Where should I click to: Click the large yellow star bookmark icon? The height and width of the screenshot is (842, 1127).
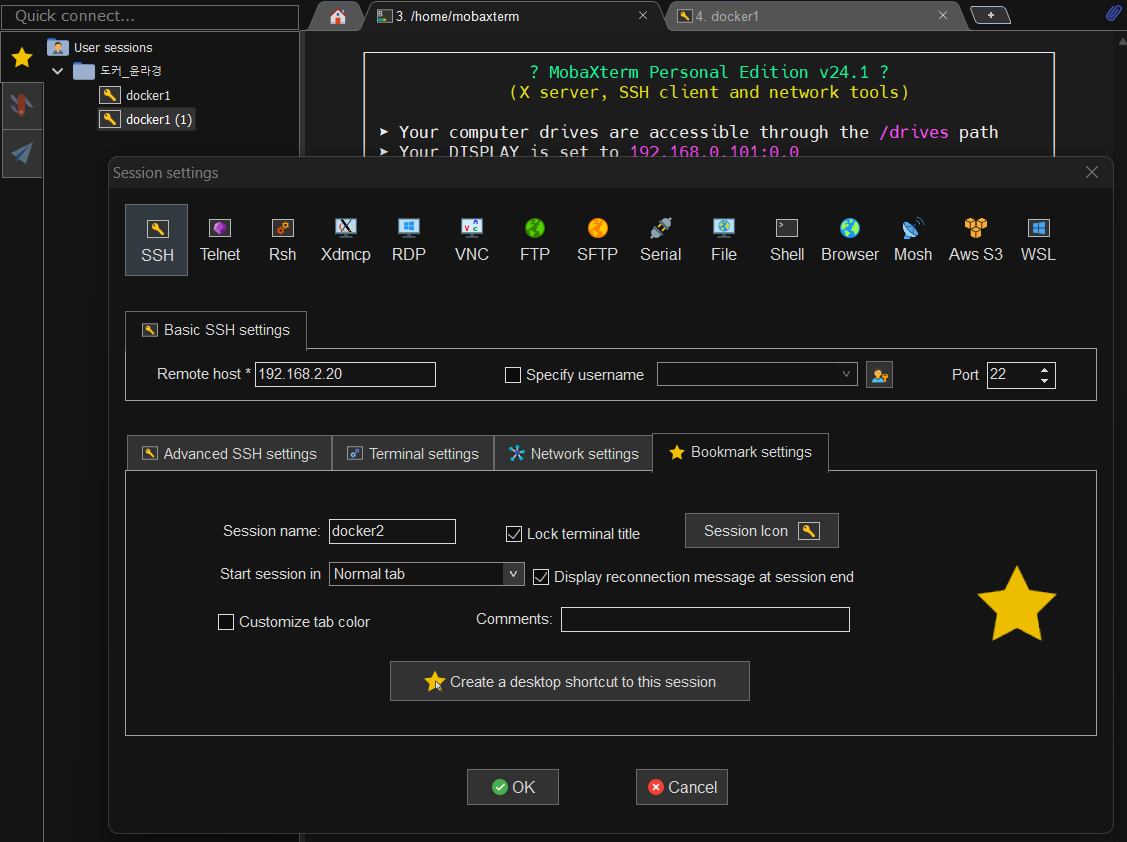pyautogui.click(x=1016, y=604)
